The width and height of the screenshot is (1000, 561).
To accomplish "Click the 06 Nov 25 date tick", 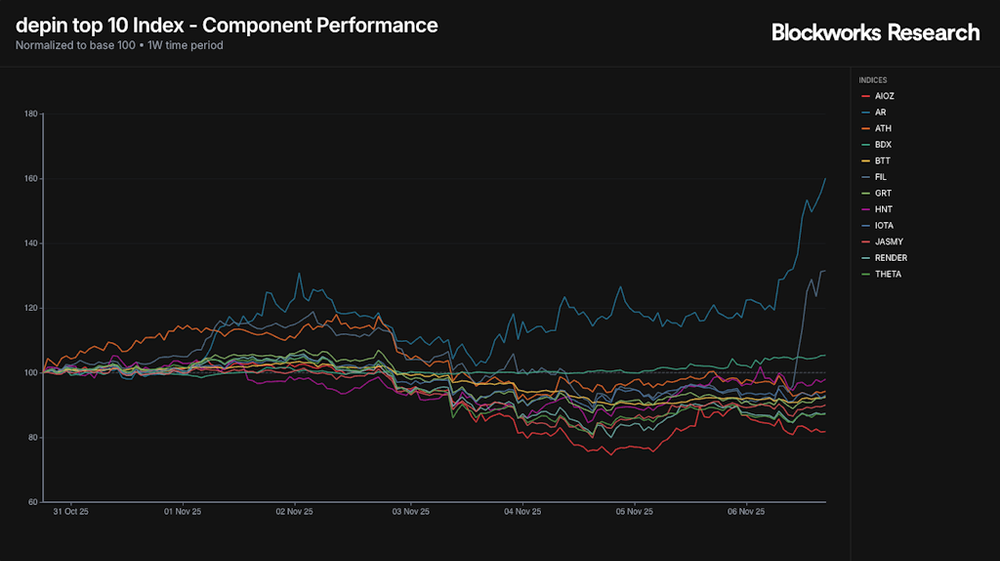I will click(x=746, y=512).
